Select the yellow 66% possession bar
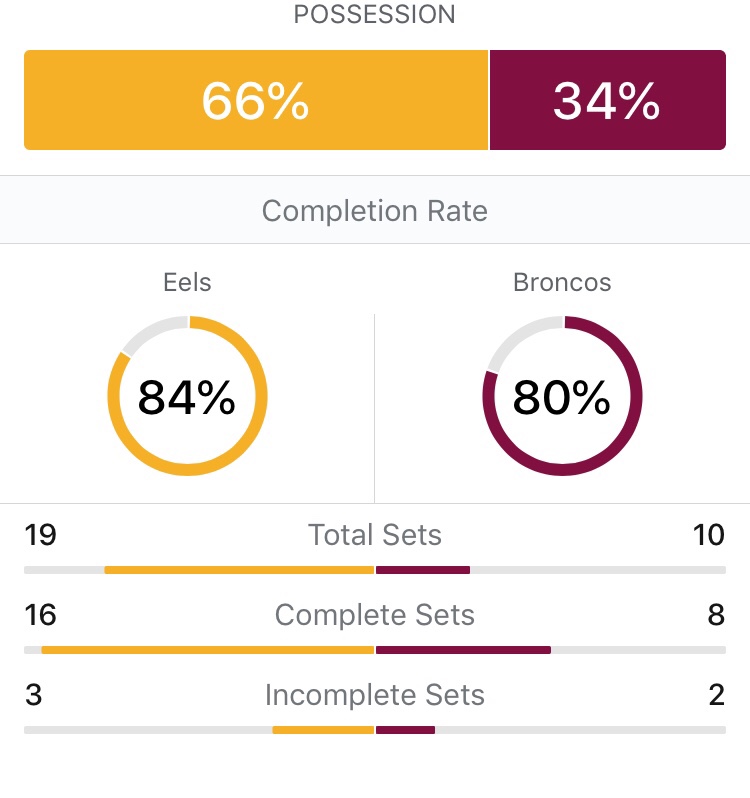The image size is (750, 798). 256,100
